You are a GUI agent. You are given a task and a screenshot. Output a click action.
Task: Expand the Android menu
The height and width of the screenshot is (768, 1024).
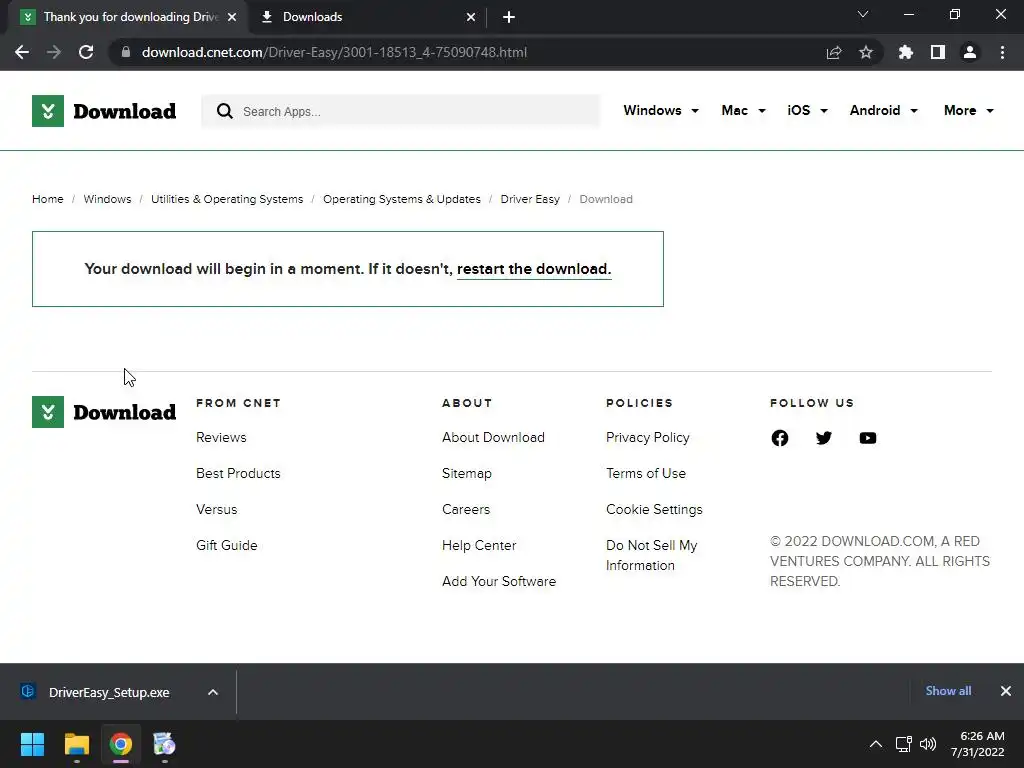[884, 110]
